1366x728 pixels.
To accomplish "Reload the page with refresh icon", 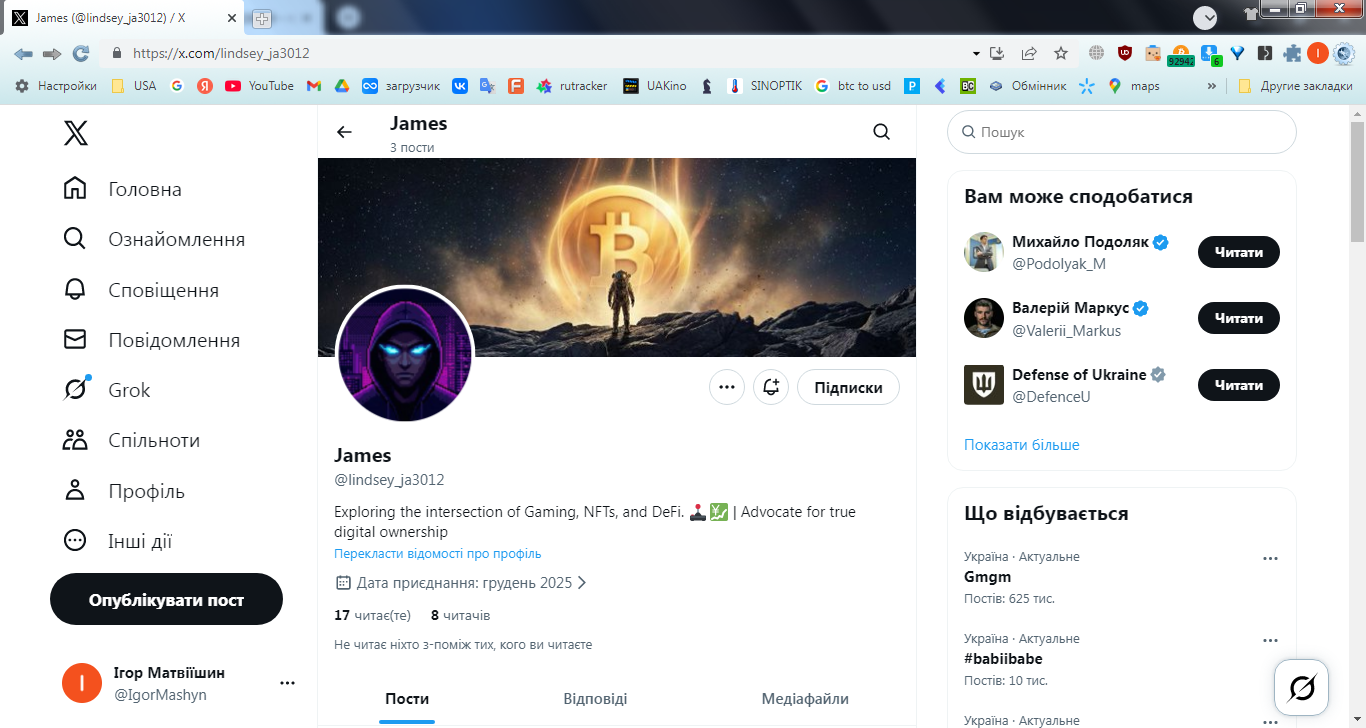I will [81, 53].
